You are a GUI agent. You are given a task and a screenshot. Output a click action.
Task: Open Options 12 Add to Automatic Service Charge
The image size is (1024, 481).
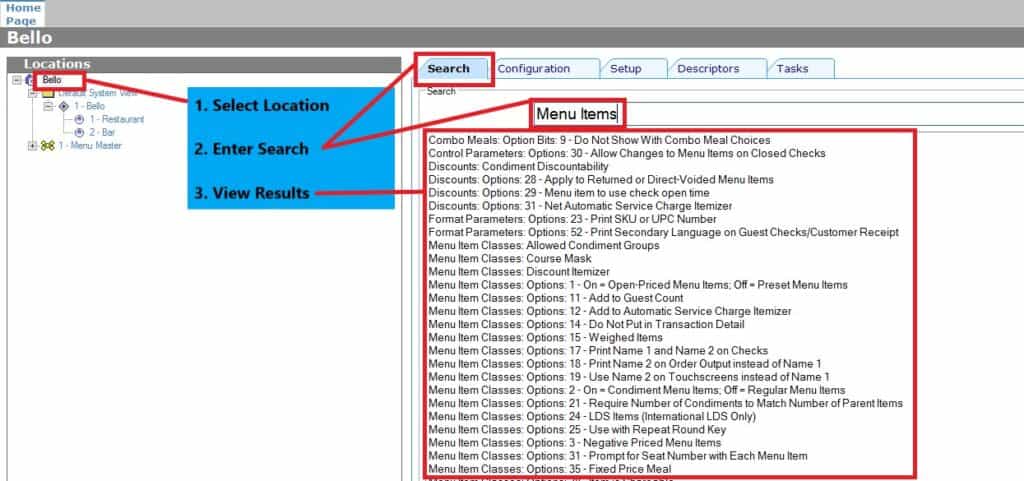610,311
